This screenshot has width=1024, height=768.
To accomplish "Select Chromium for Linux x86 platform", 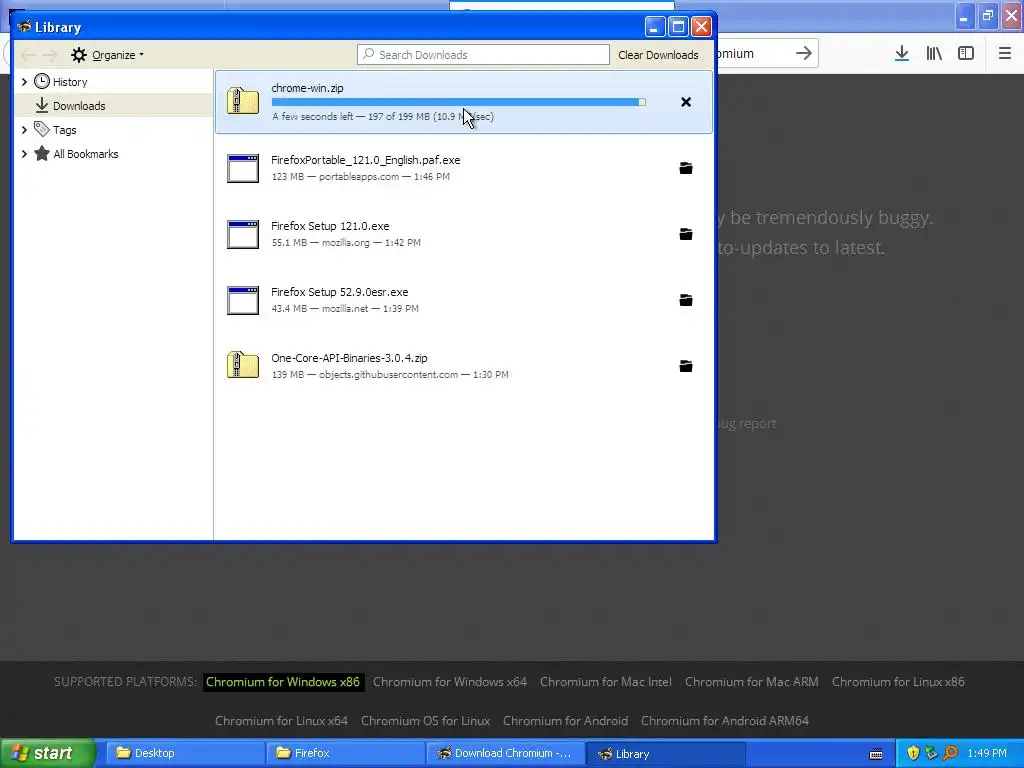I will click(898, 682).
